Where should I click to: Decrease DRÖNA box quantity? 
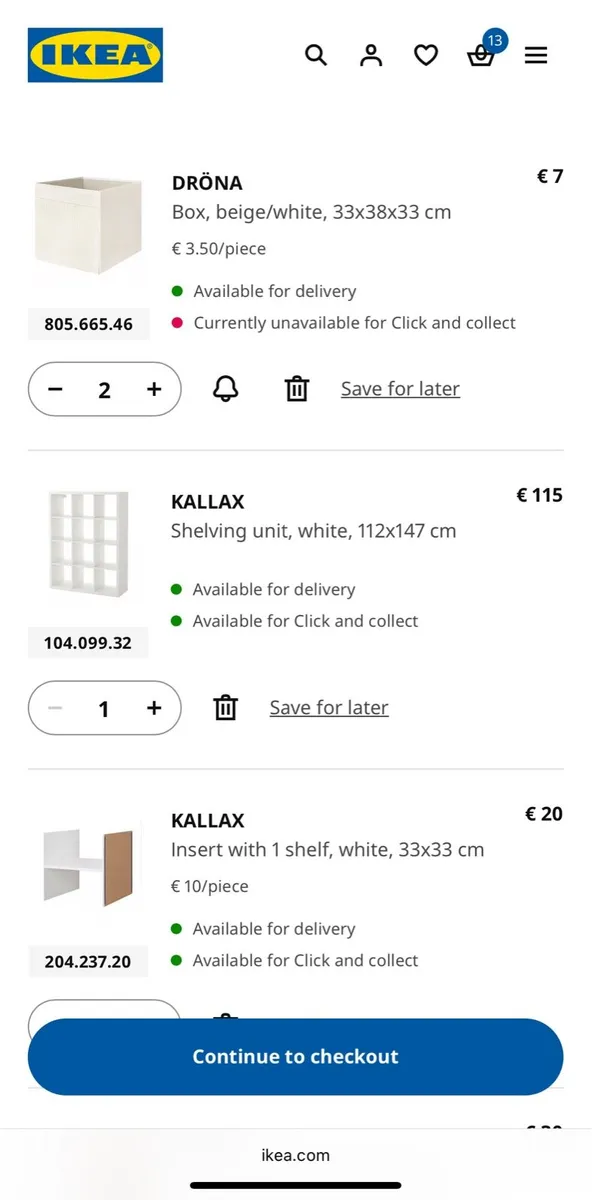[x=55, y=389]
